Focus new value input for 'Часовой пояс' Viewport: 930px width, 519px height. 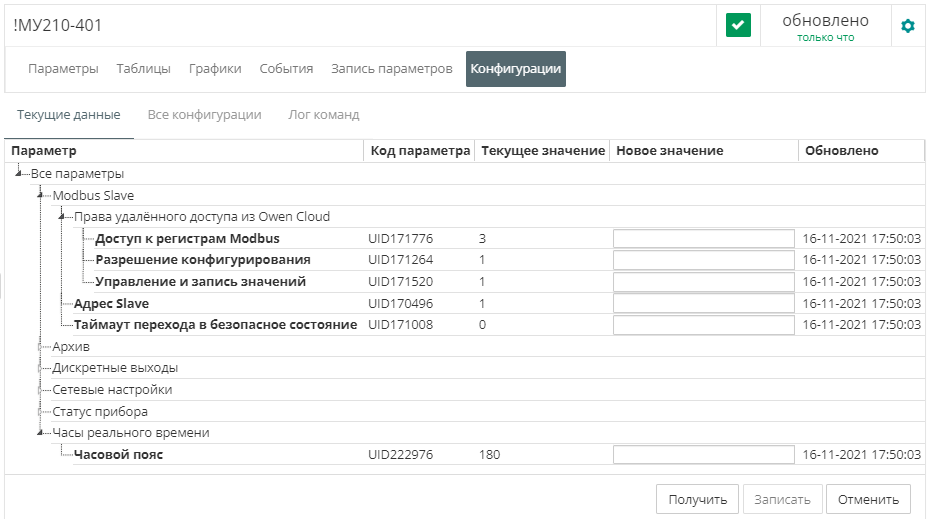point(704,455)
